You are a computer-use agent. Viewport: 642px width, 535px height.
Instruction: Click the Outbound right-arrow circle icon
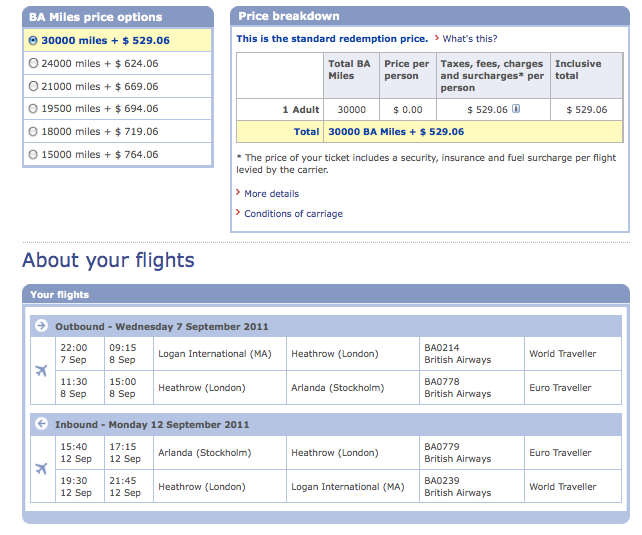tap(41, 326)
